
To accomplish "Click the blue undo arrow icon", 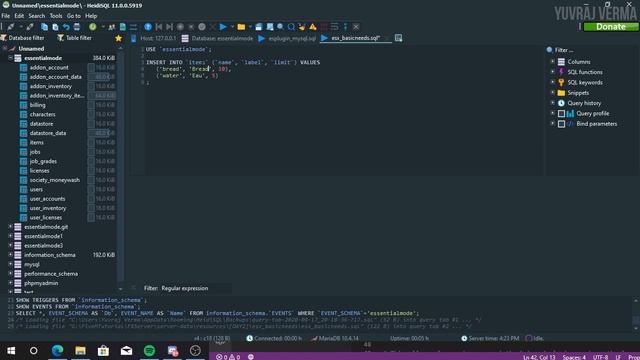I will (x=66, y=27).
